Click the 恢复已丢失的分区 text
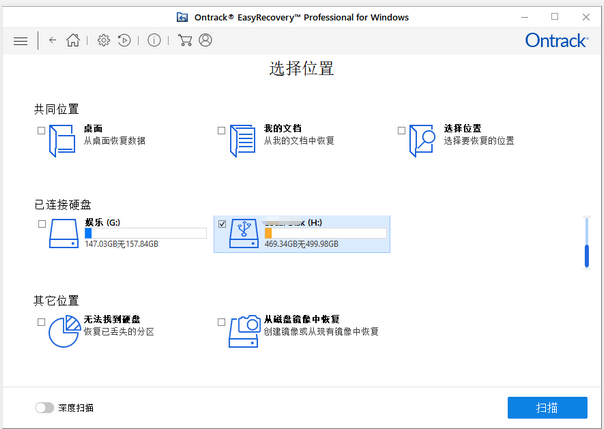 coord(119,332)
